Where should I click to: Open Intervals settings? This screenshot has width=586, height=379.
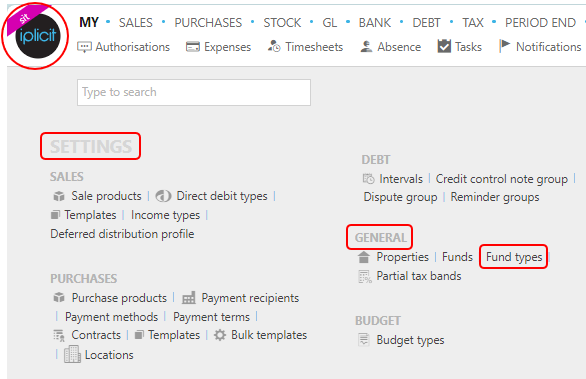tap(401, 179)
